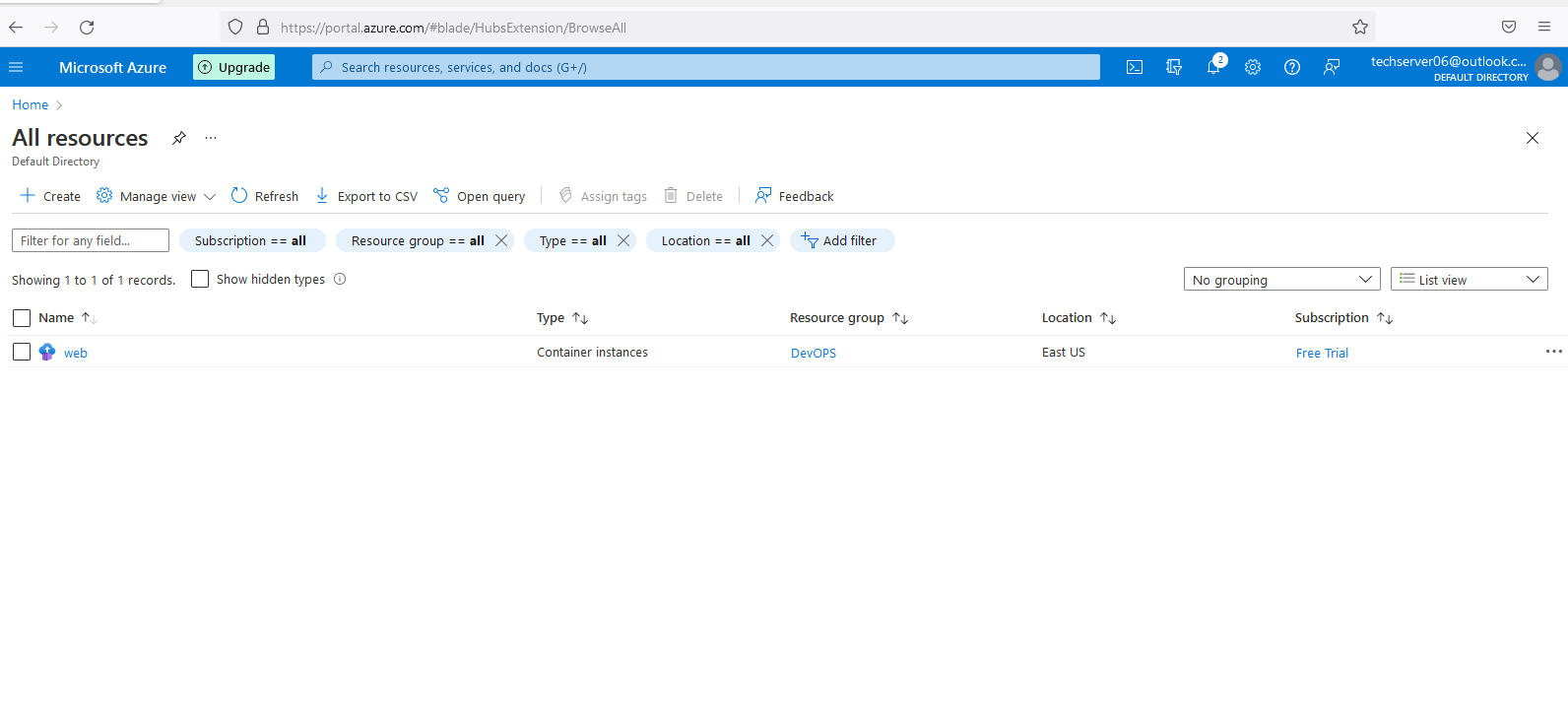Viewport: 1568px width, 722px height.
Task: Open the Free Trial subscription link
Action: coord(1322,353)
